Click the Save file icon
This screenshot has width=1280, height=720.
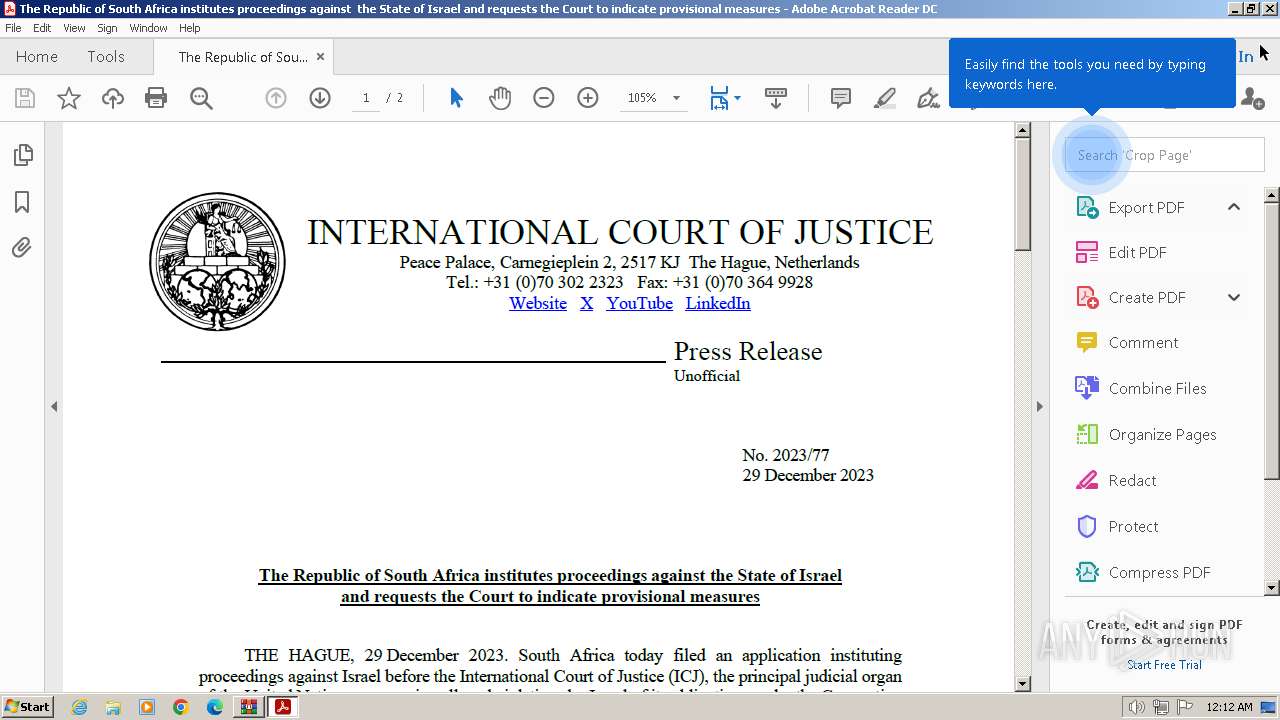click(x=25, y=98)
